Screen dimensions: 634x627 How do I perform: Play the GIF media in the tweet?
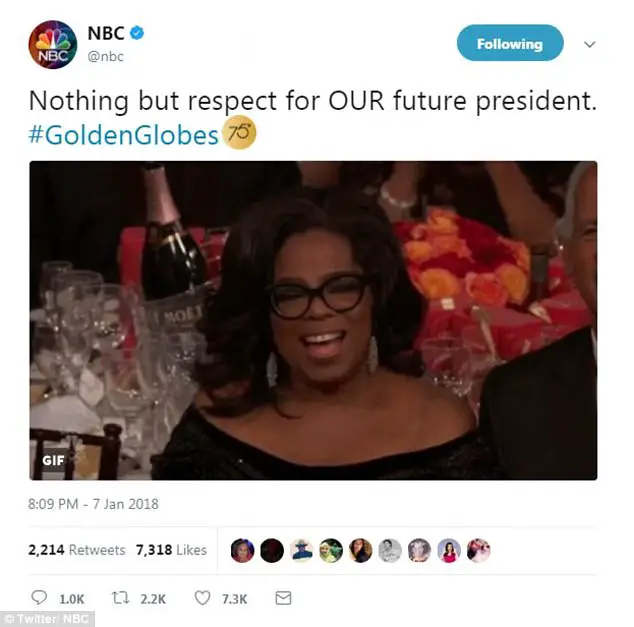pos(313,321)
